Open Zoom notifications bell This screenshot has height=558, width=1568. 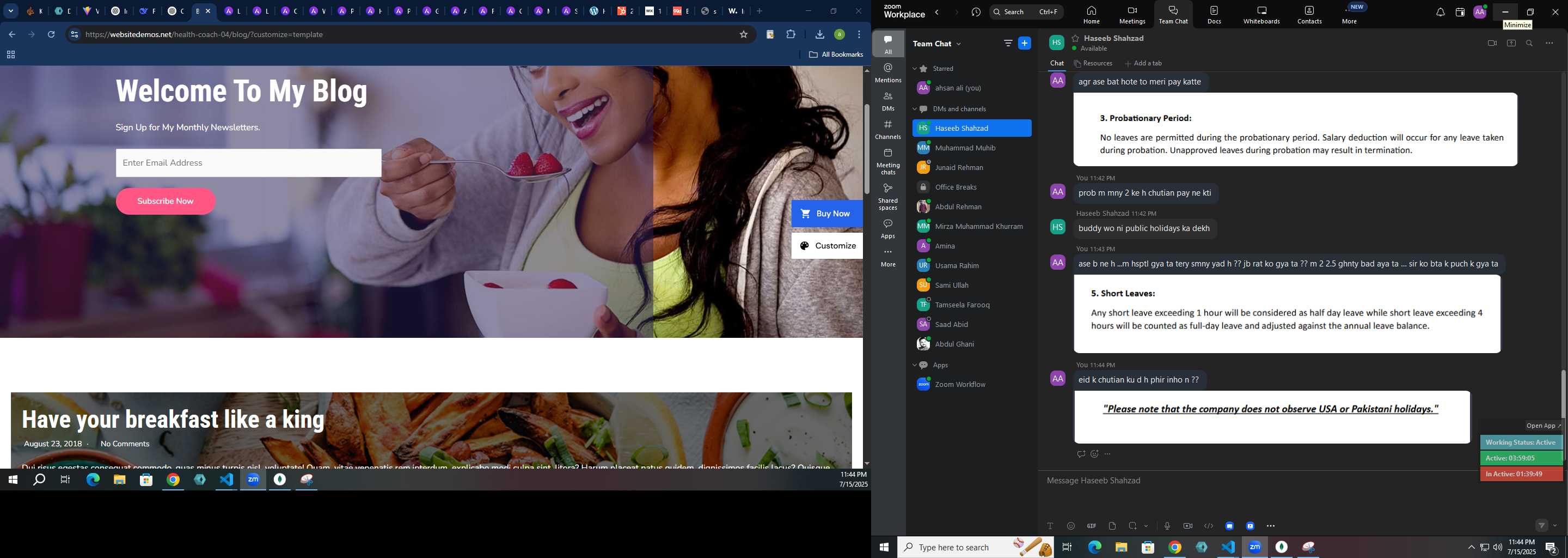1440,12
